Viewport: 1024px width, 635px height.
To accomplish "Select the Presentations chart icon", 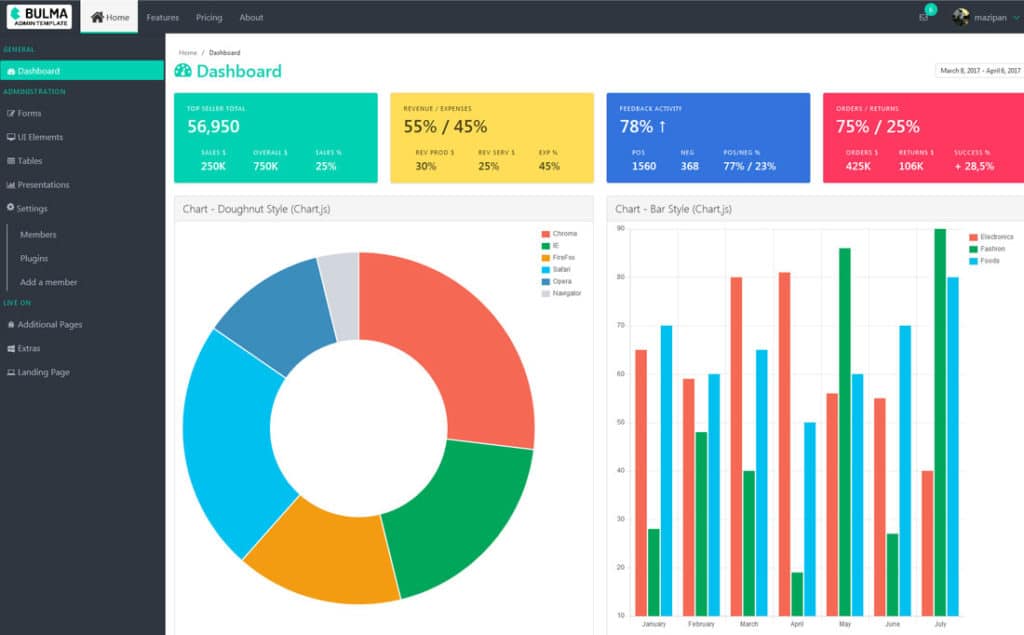I will (12, 184).
